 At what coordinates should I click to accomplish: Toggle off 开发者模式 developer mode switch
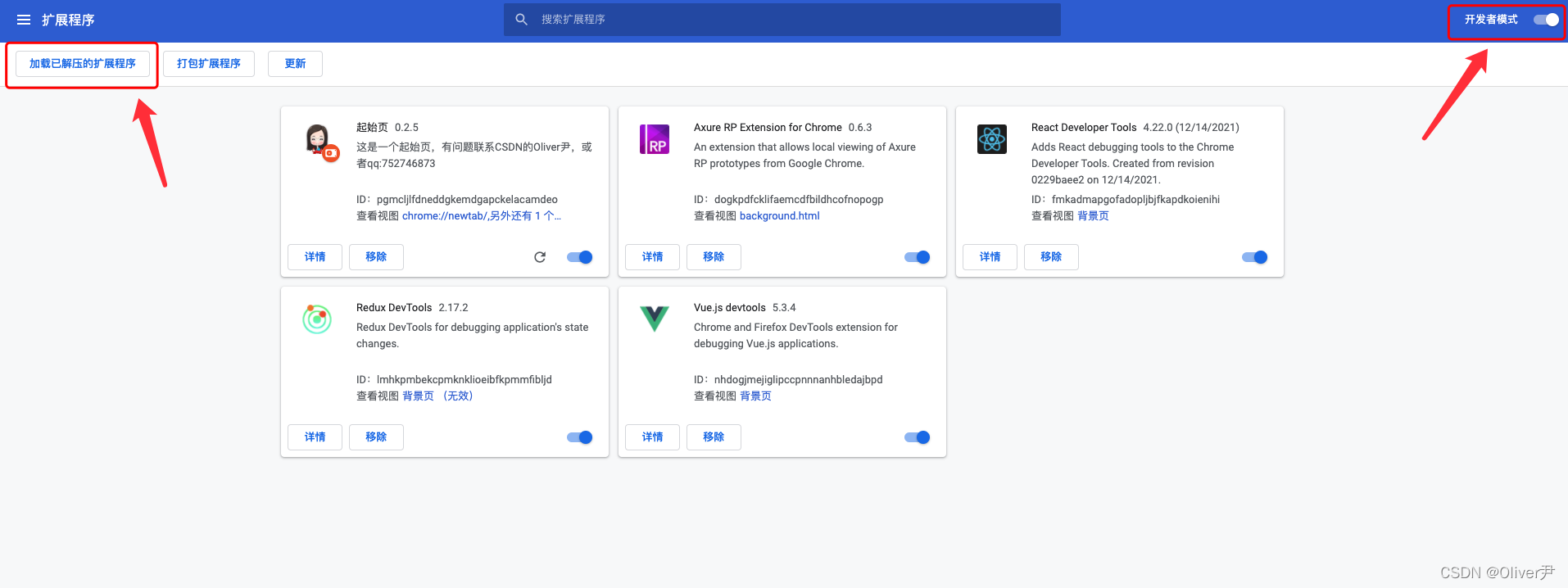(1546, 20)
